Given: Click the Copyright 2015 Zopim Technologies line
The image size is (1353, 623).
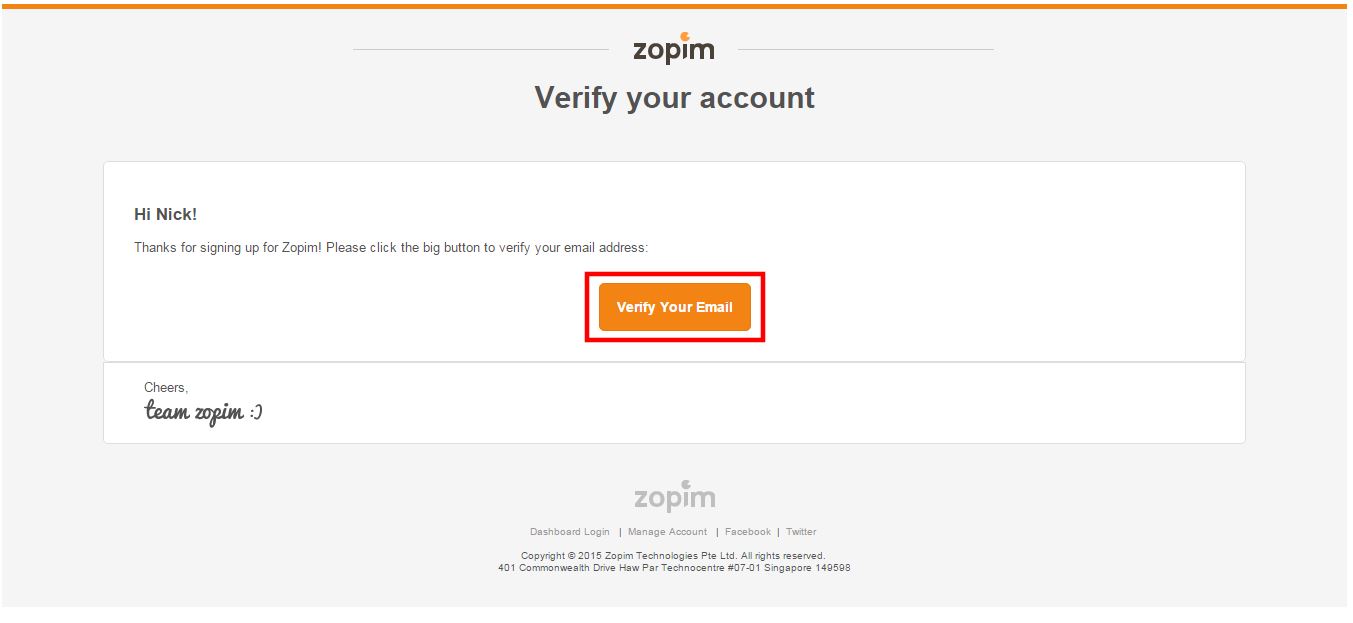Looking at the screenshot, I should (x=673, y=556).
